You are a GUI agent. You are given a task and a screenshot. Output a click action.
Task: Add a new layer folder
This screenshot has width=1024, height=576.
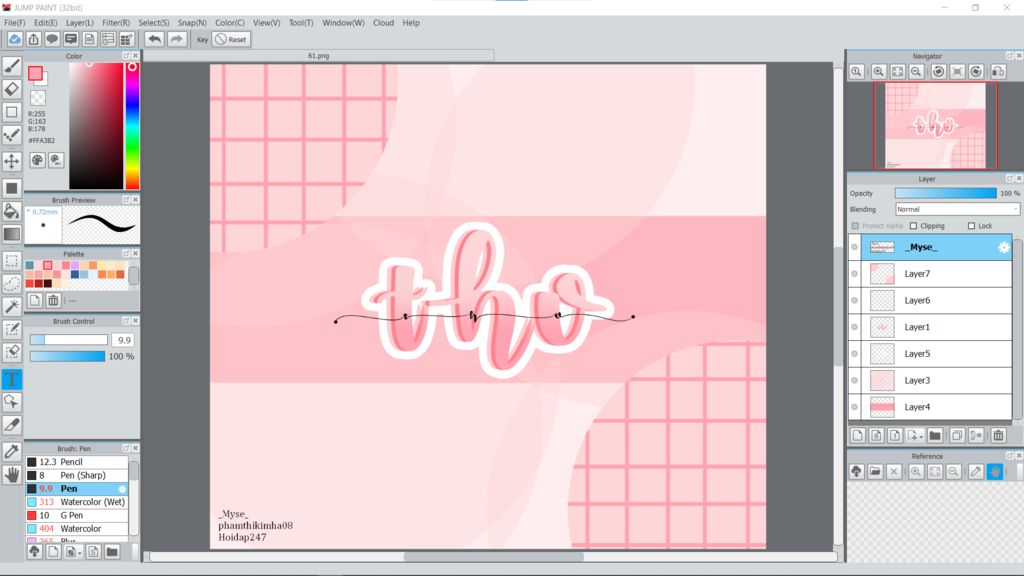pyautogui.click(x=935, y=436)
